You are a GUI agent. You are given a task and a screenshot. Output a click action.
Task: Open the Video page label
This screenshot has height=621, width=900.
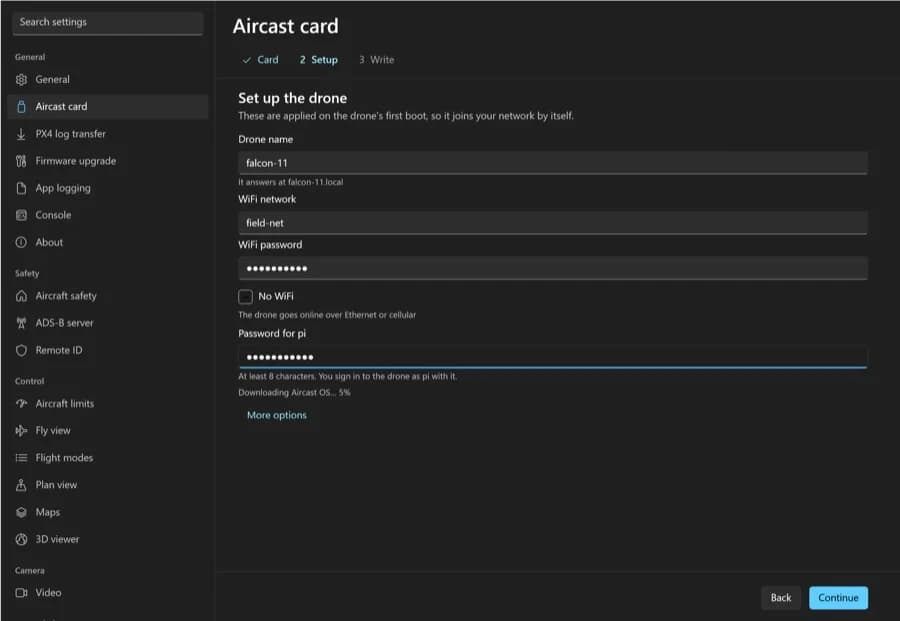[x=48, y=592]
